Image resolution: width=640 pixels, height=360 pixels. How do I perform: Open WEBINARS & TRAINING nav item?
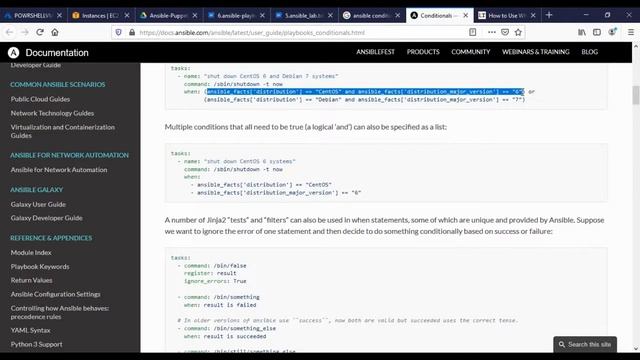(x=536, y=52)
